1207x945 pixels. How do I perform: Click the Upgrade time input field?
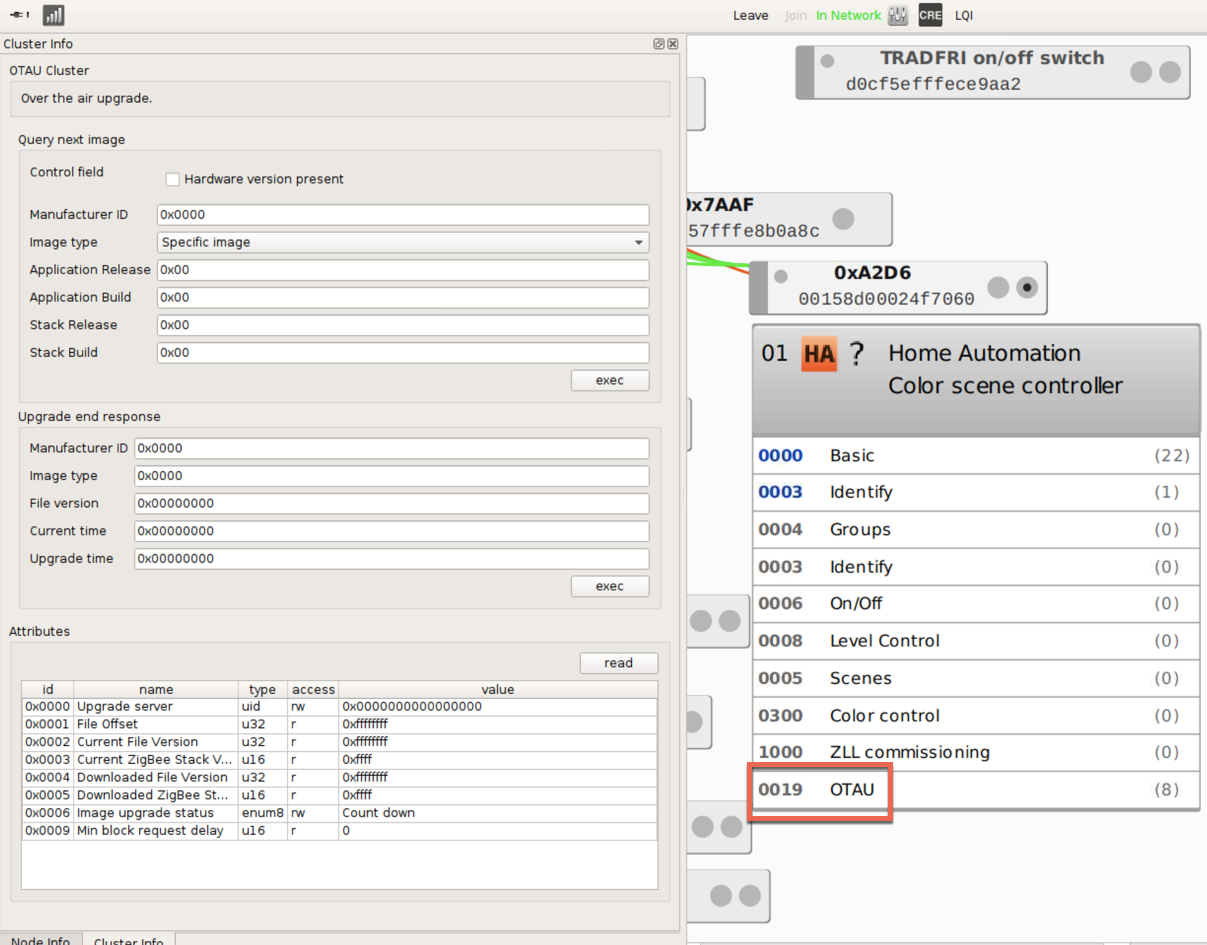pos(392,558)
